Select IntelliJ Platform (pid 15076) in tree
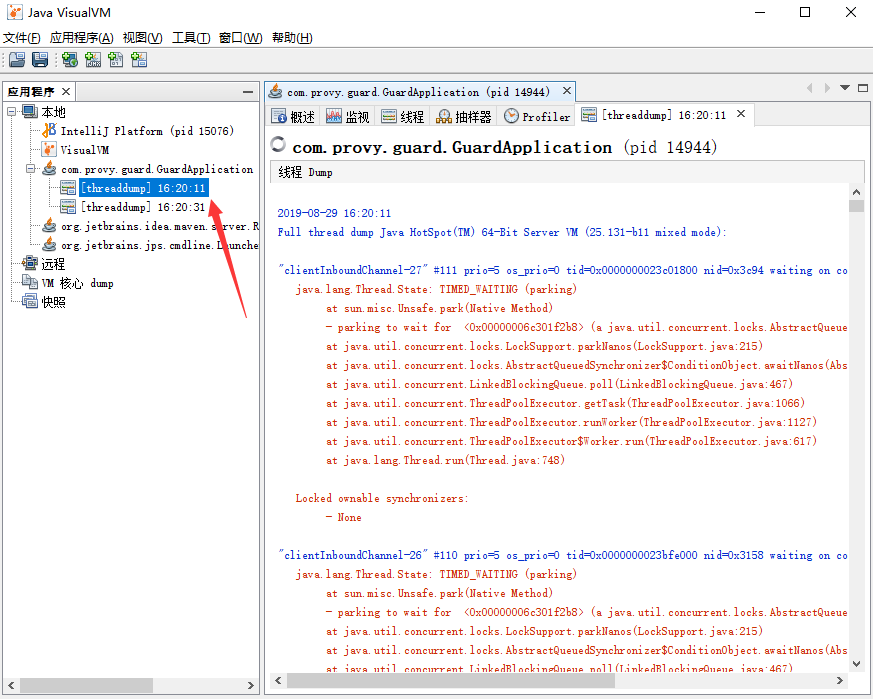Viewport: 873px width, 699px height. click(x=146, y=131)
